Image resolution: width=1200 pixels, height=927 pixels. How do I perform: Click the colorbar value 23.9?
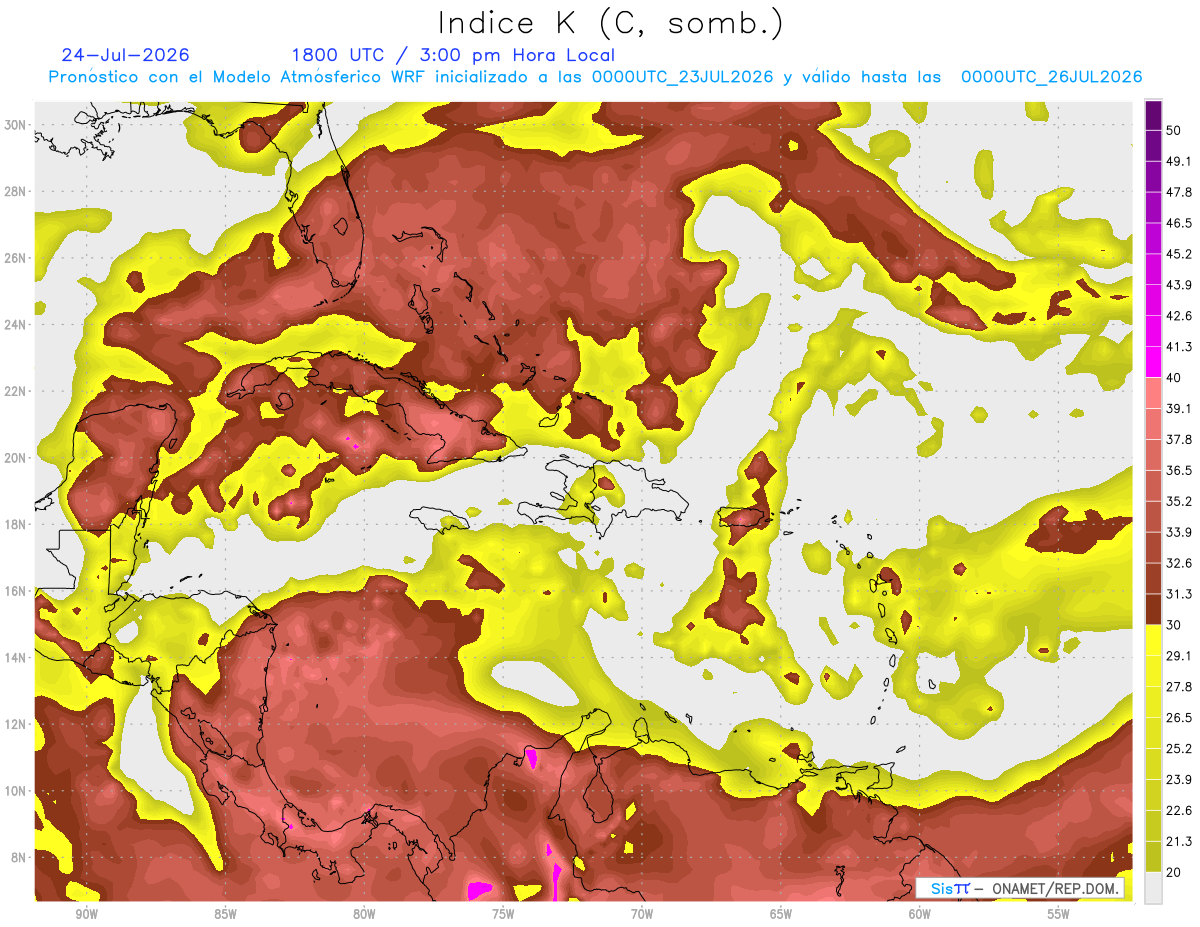1180,779
